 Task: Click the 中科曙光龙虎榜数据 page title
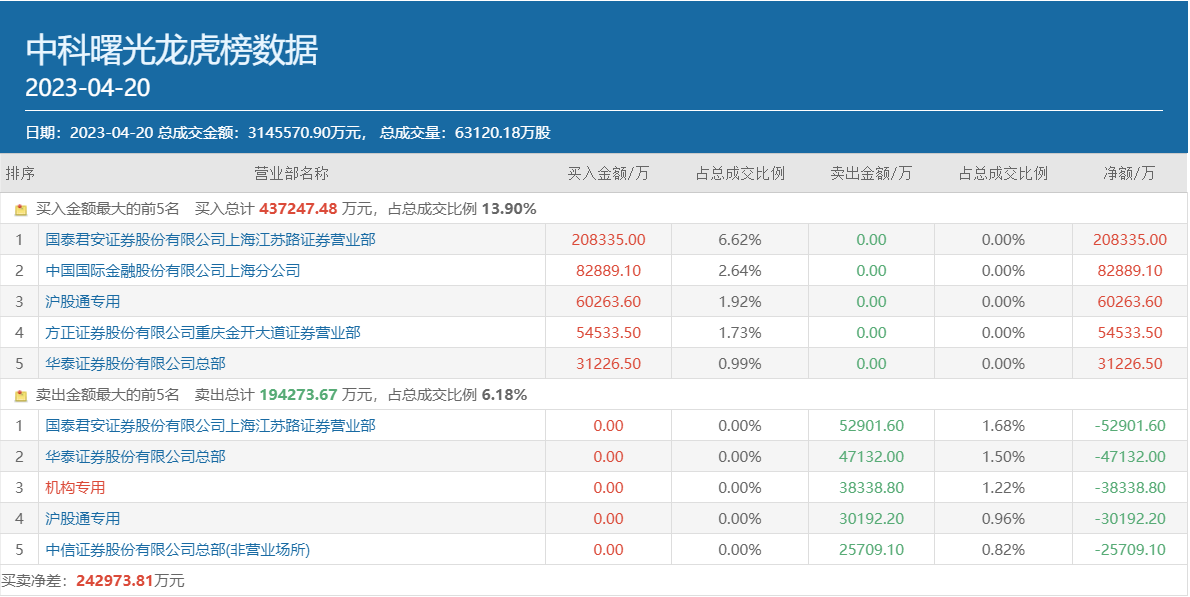(171, 50)
